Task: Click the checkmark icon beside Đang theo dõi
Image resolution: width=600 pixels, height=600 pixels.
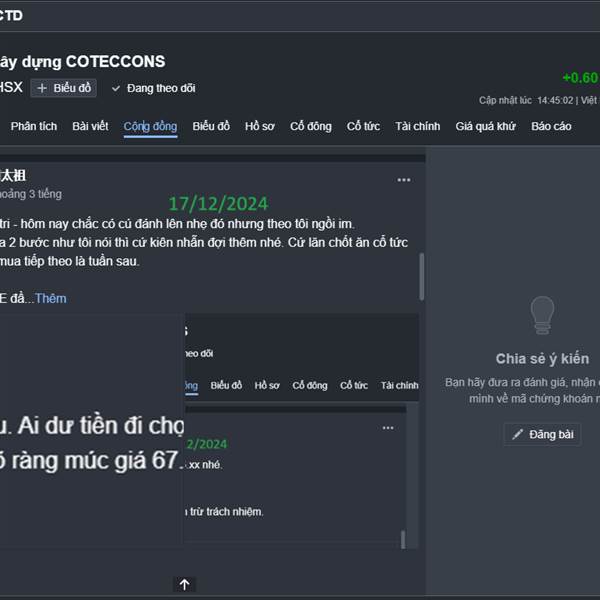Action: (116, 89)
